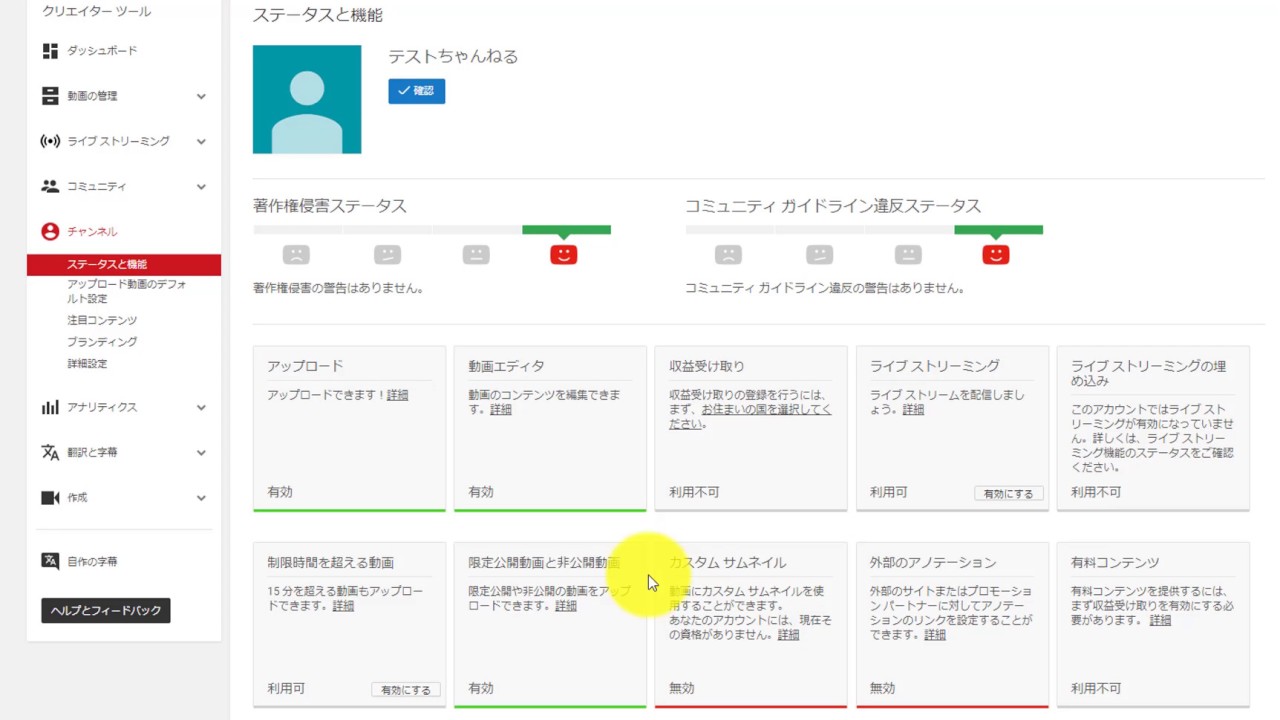Open ダッシュボード in the sidebar
The height and width of the screenshot is (720, 1280).
(102, 51)
